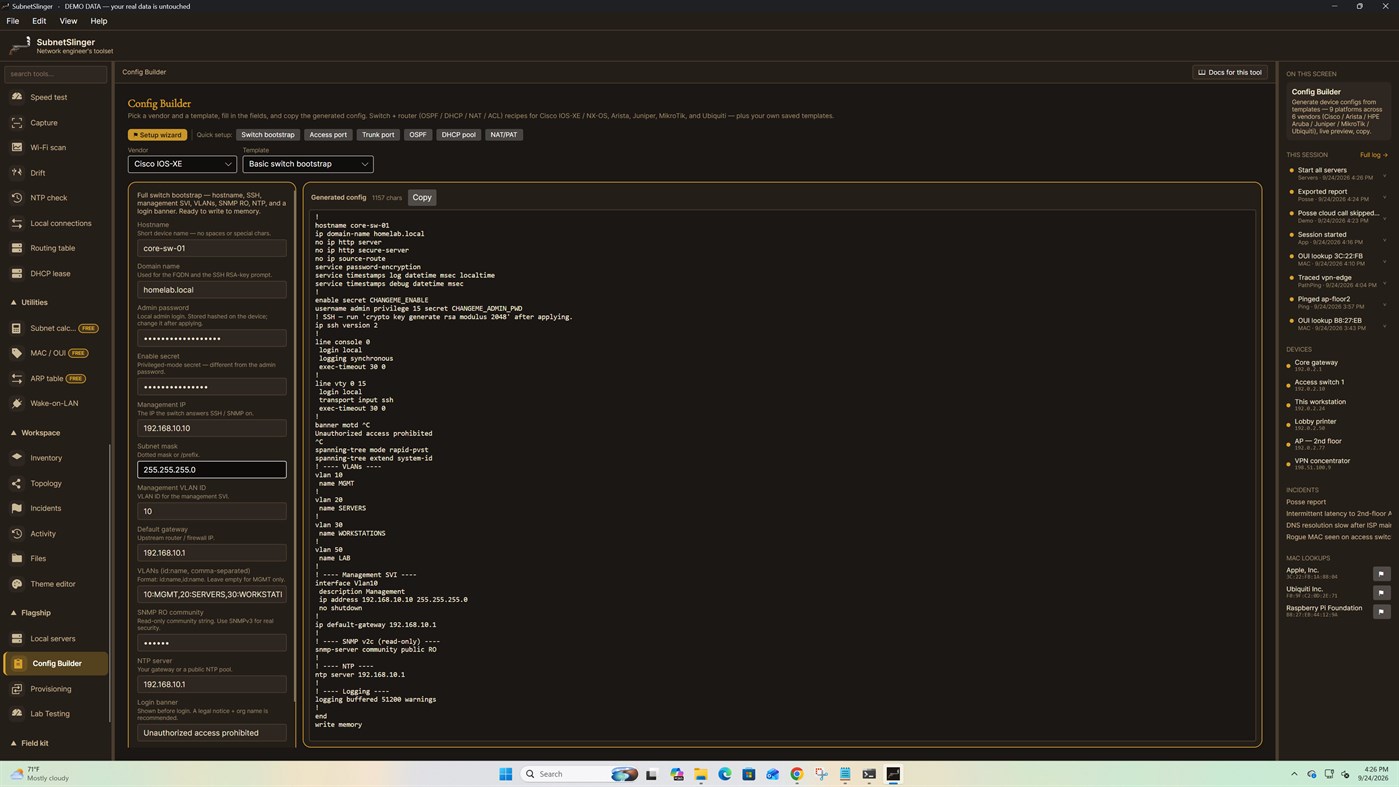Launch the Setup wizard
Viewport: 1399px width, 787px height.
coord(157,135)
